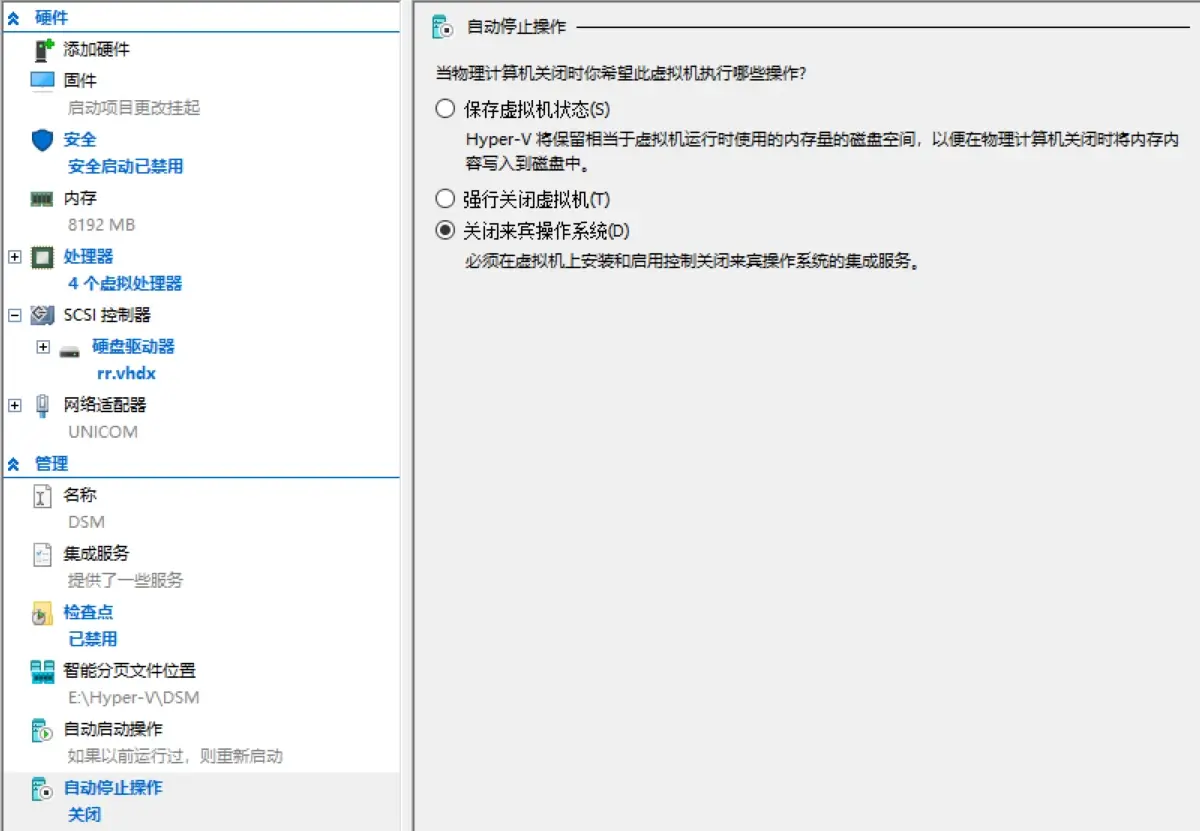Open the Checkpoints (检查点) icon
This screenshot has width=1200, height=831.
pyautogui.click(x=42, y=613)
